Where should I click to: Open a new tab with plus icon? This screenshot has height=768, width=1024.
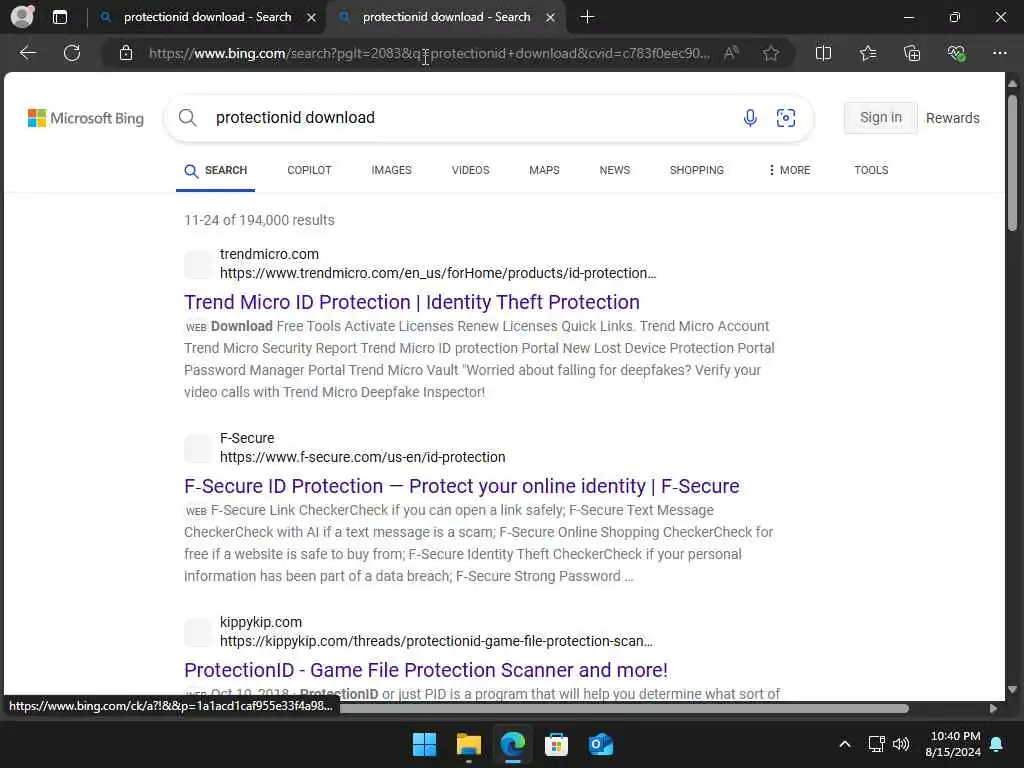click(587, 17)
